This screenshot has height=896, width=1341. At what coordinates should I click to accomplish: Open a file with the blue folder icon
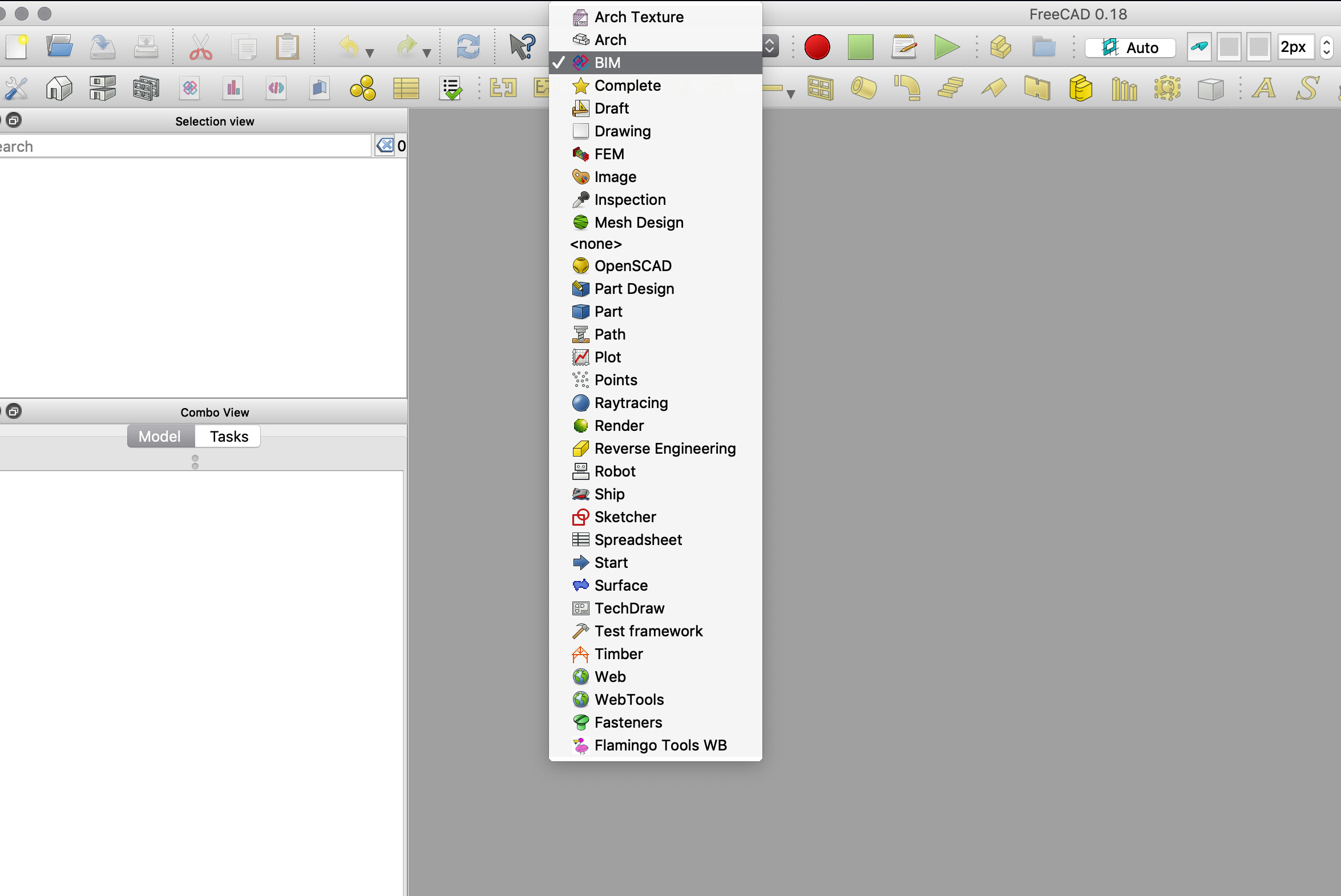tap(59, 47)
